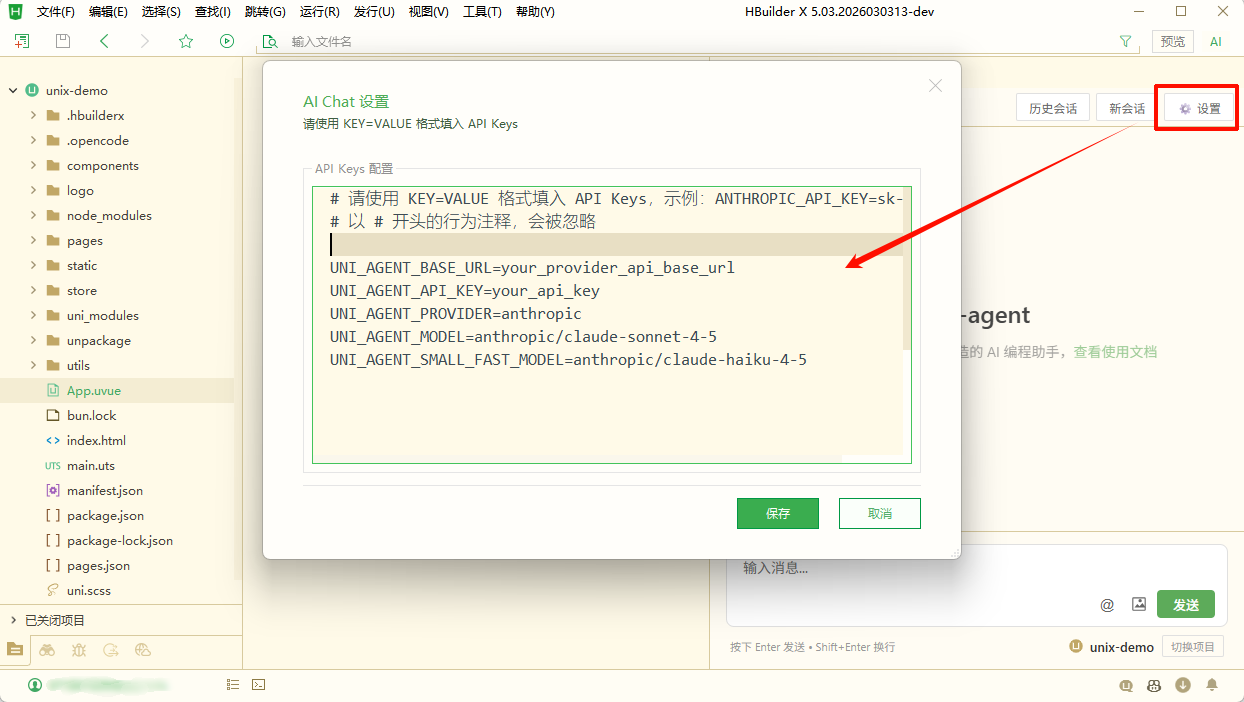The width and height of the screenshot is (1244, 702).
Task: Click the filter funnel icon
Action: 1125,41
